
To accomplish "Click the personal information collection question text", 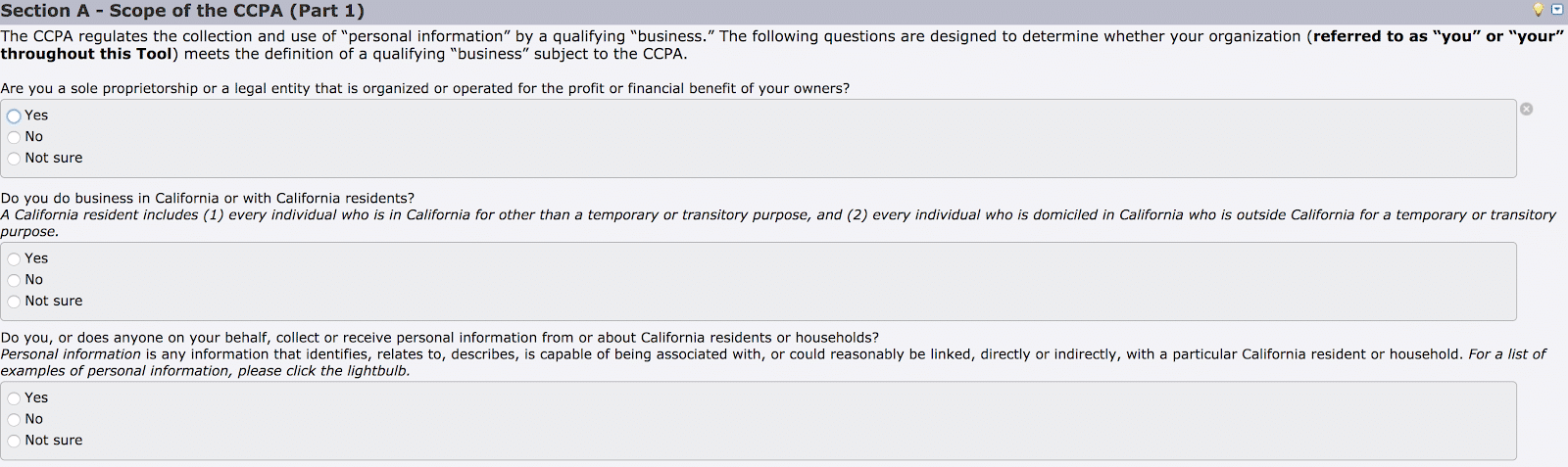I will [x=439, y=338].
